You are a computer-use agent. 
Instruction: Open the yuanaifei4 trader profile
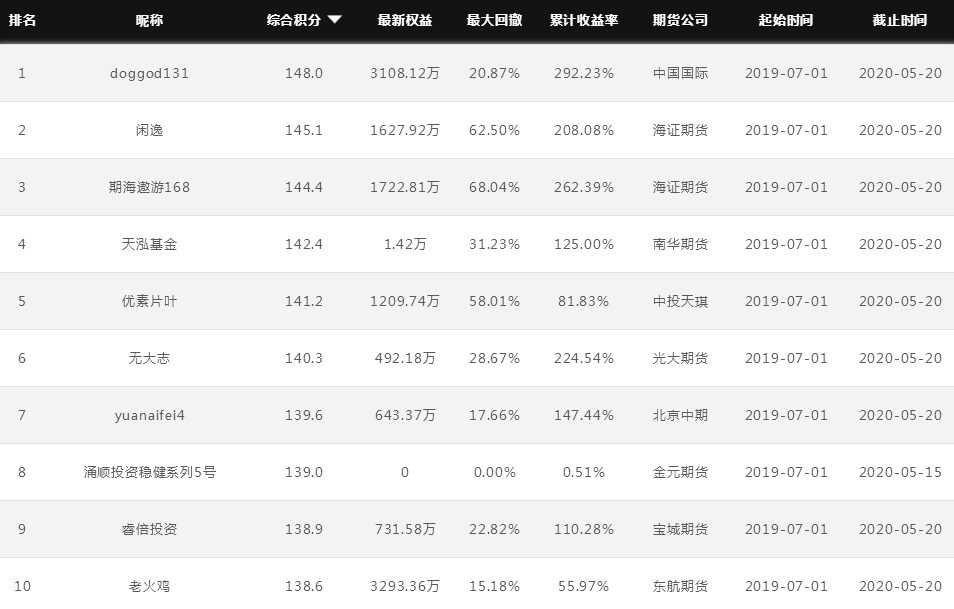[150, 415]
